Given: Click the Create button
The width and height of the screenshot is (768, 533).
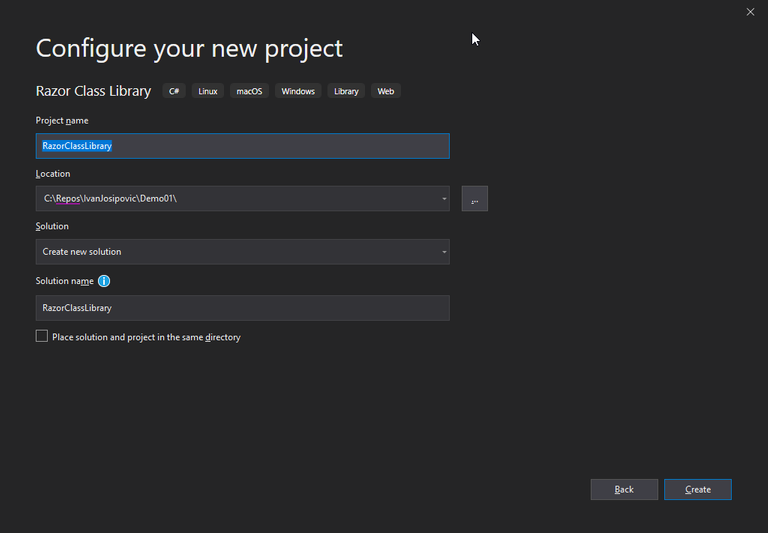Looking at the screenshot, I should [697, 489].
